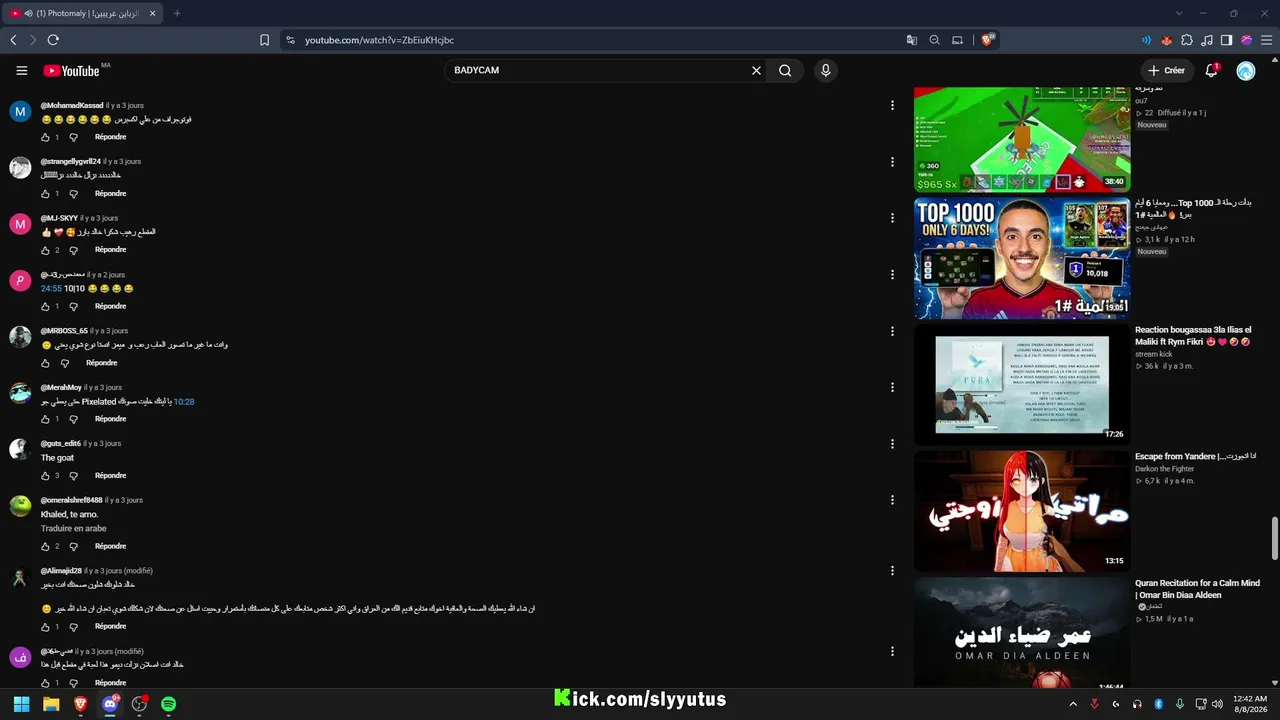Image resolution: width=1280 pixels, height=720 pixels.
Task: Open File Explorer from the taskbar
Action: point(51,704)
